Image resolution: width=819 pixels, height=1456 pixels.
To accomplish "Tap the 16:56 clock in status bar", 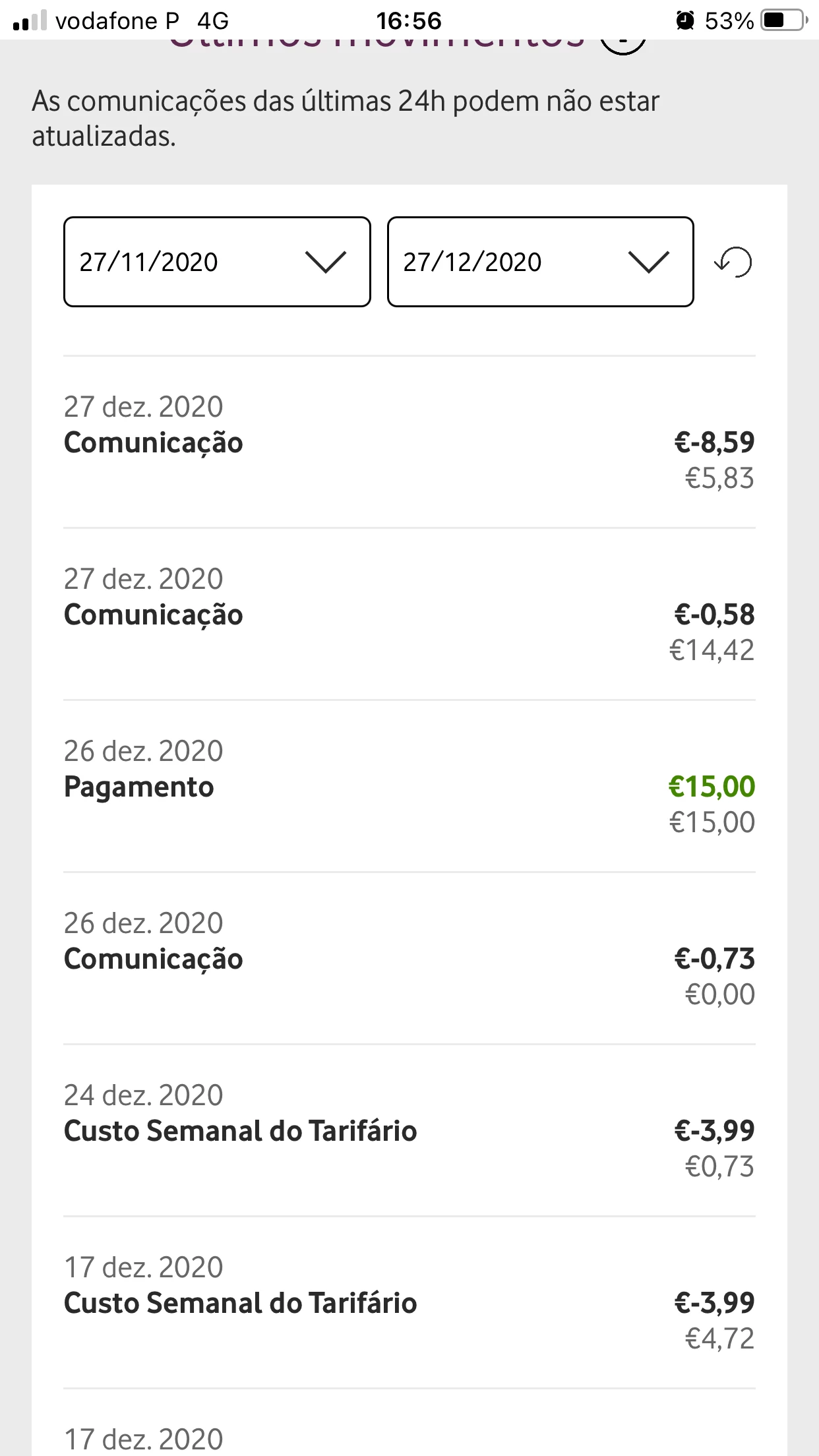I will coord(409,20).
